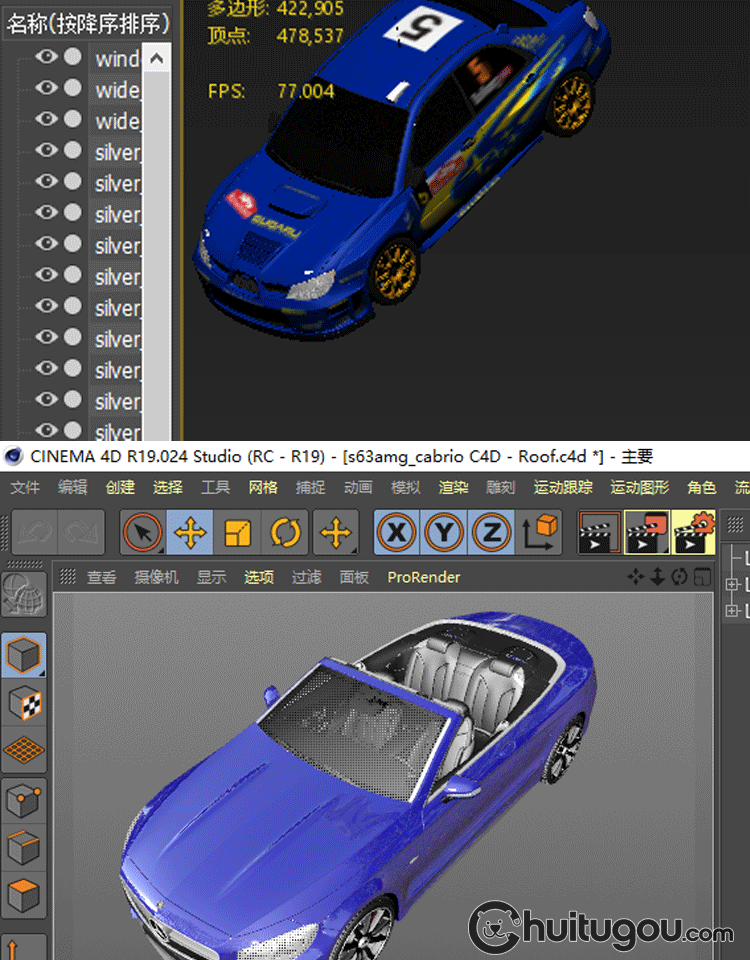The width and height of the screenshot is (750, 960).
Task: Click the disabled Undo arrow icon
Action: click(x=35, y=532)
